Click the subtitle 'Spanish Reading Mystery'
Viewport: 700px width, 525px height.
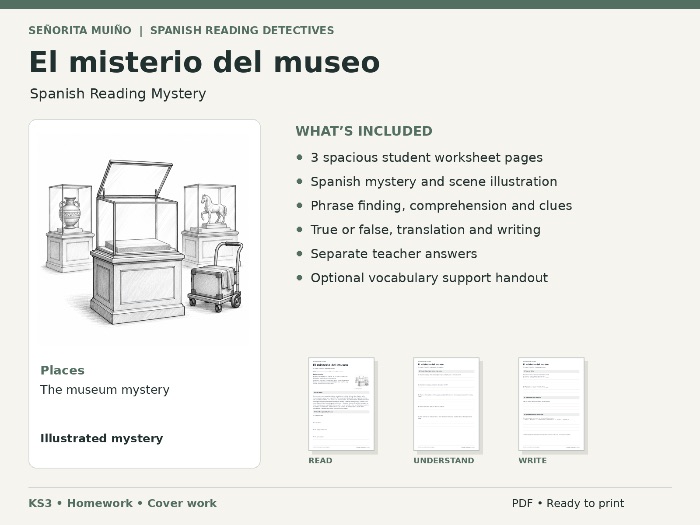coord(118,94)
